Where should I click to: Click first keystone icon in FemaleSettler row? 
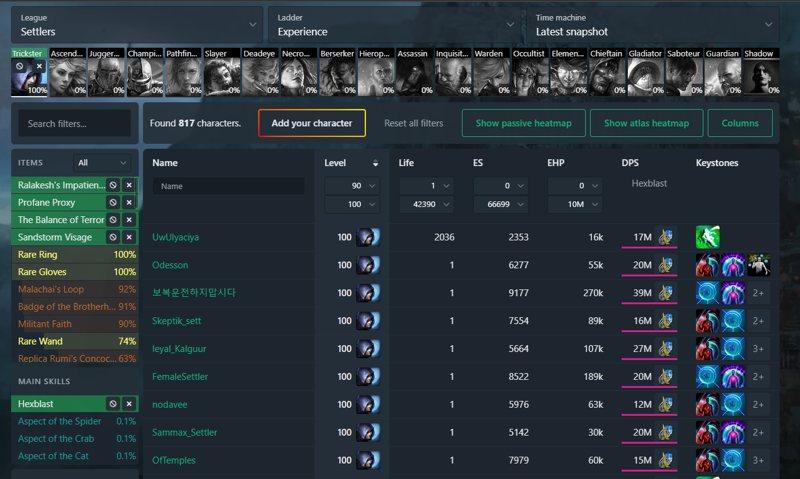708,376
